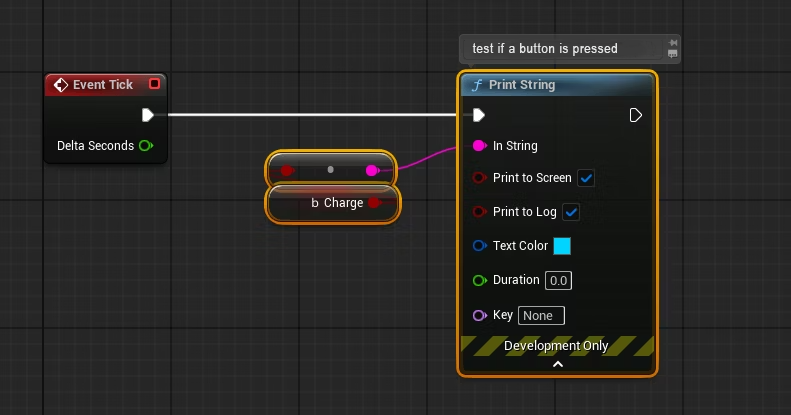Click the conversion node magenta output pin
Viewport: 791px width, 415px height.
point(372,170)
